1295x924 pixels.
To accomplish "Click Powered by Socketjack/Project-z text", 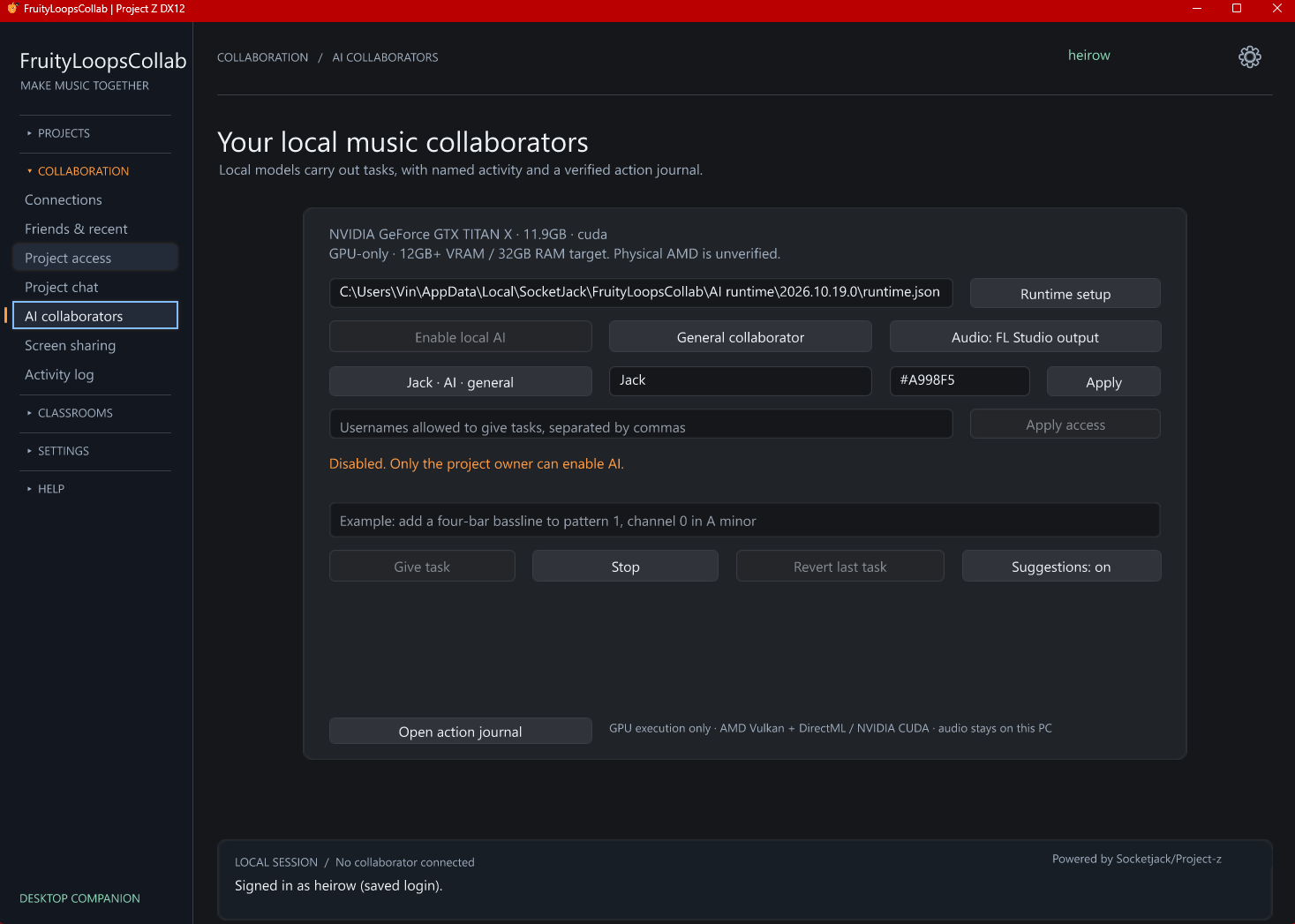I will click(x=1137, y=859).
